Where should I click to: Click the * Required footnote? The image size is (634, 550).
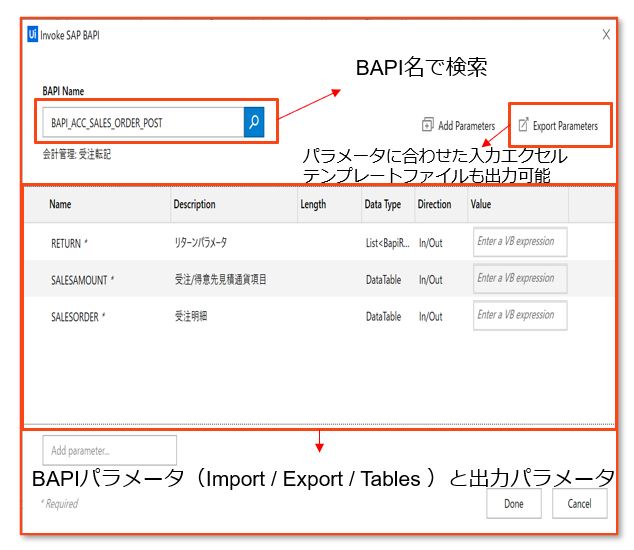(59, 503)
